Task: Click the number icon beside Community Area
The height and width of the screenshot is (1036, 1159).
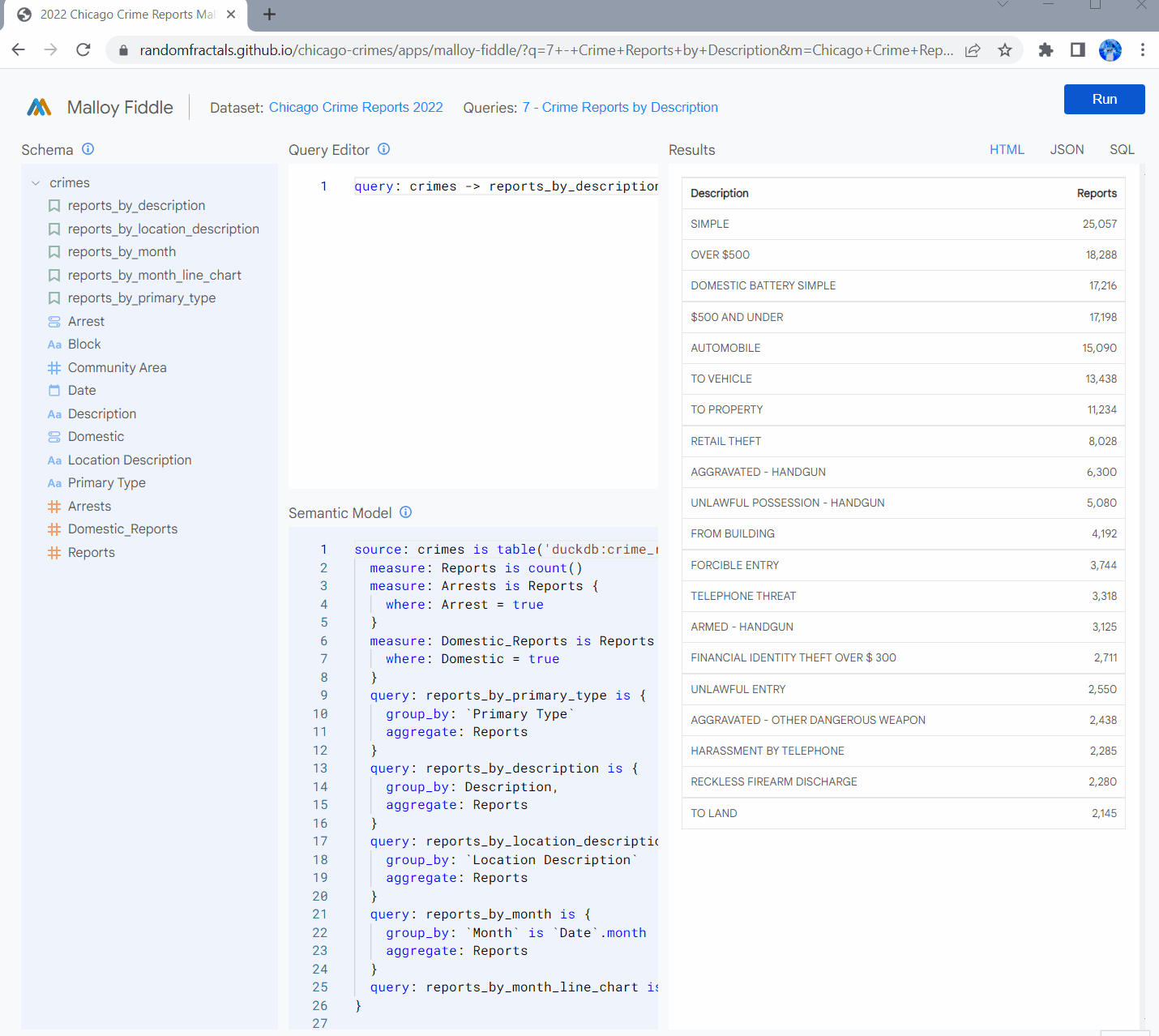Action: click(54, 368)
